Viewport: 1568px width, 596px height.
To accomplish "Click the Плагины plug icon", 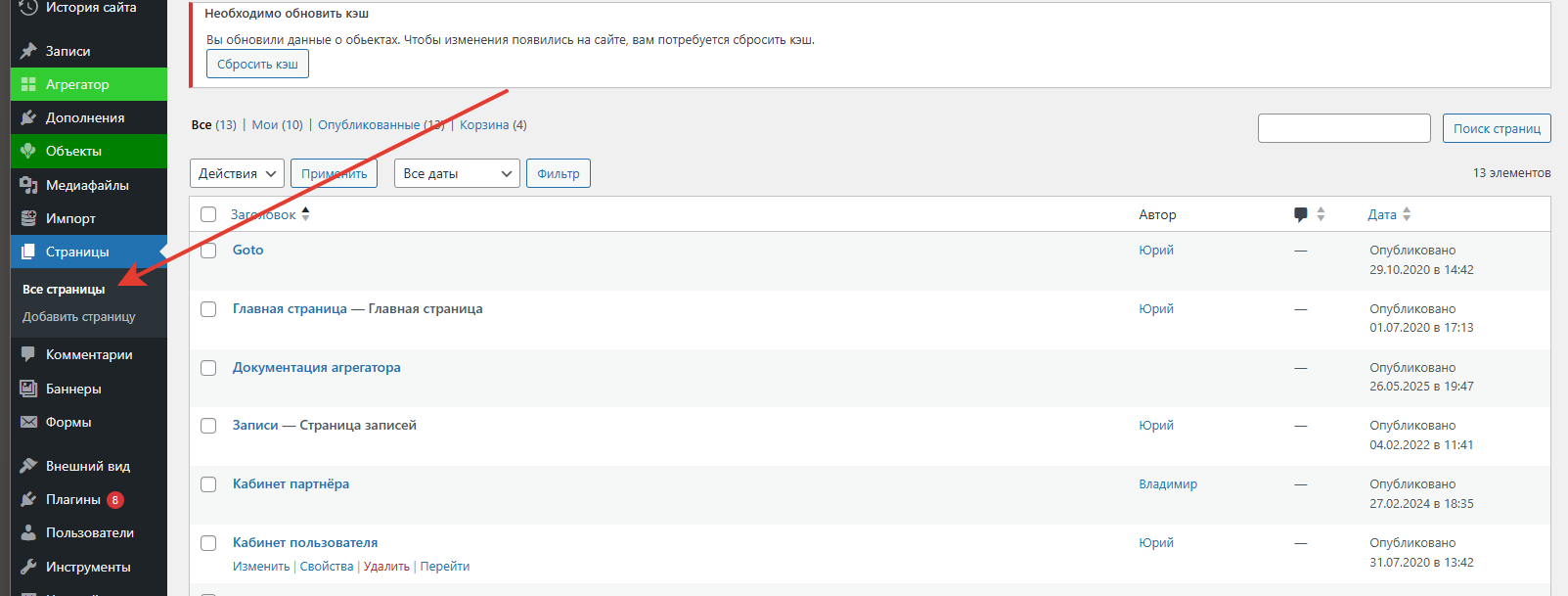I will click(x=28, y=499).
